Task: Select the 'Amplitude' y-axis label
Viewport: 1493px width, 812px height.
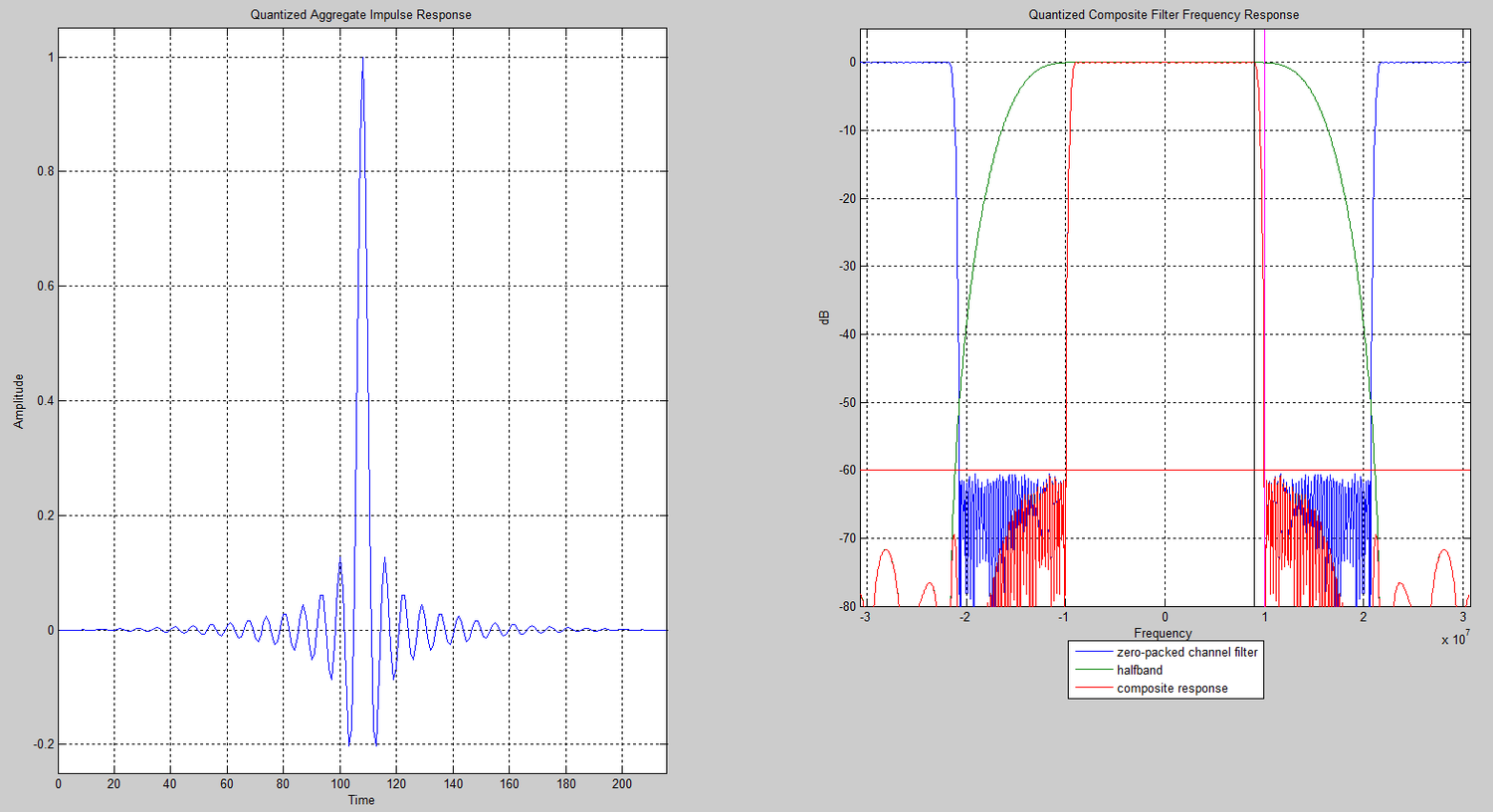Action: coord(18,401)
